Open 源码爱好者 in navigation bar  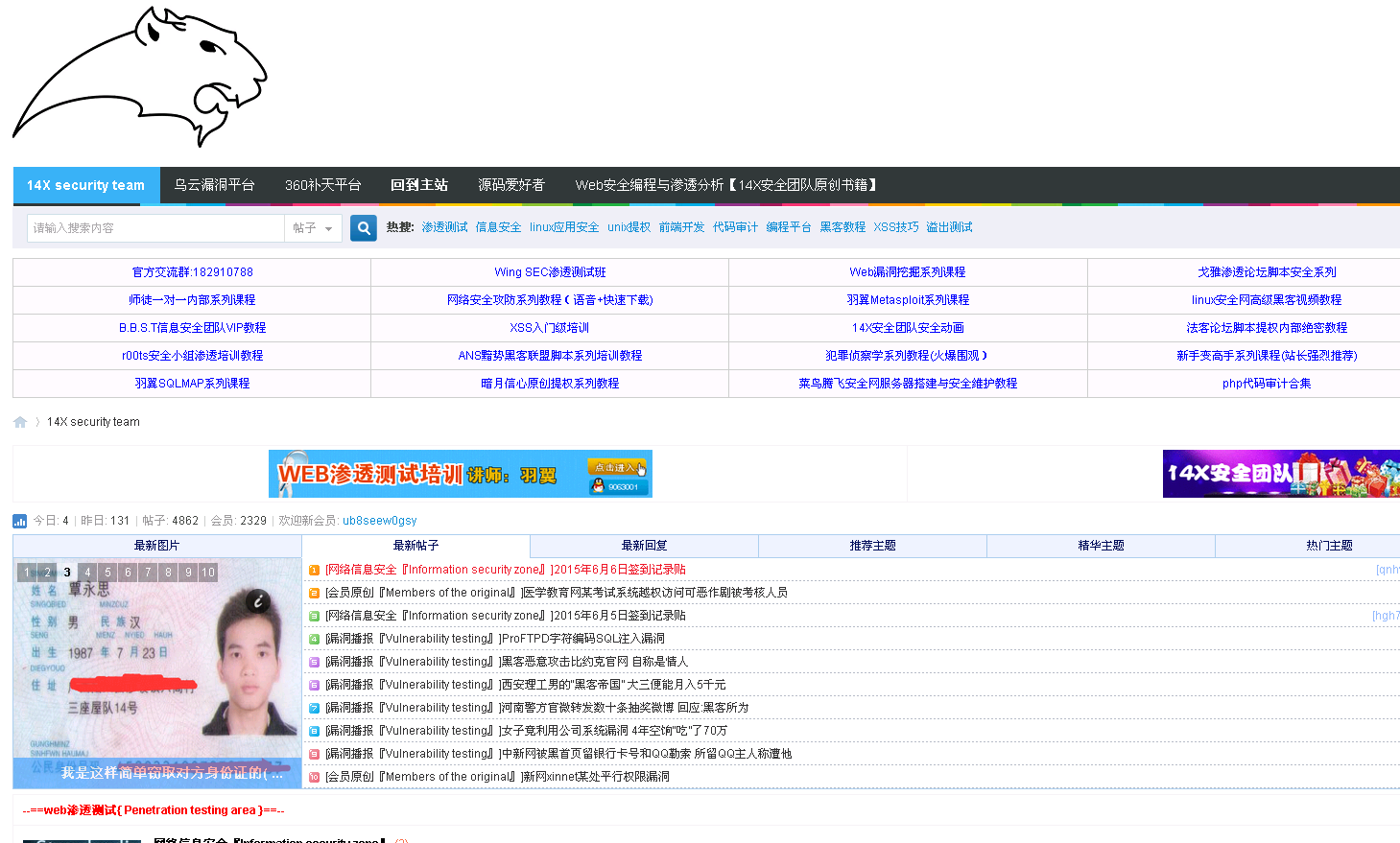(x=511, y=185)
